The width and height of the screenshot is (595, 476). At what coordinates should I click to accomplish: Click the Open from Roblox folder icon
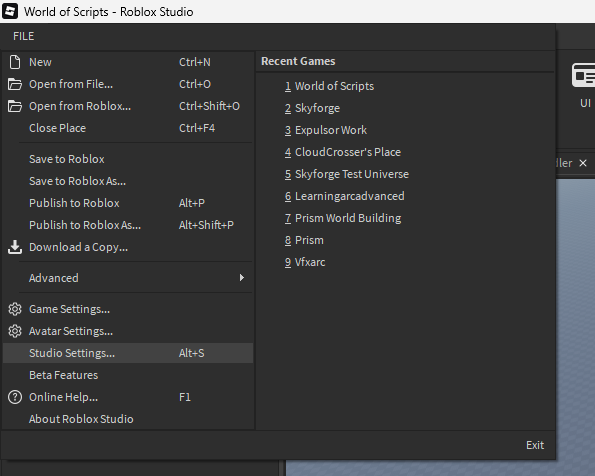[x=15, y=106]
